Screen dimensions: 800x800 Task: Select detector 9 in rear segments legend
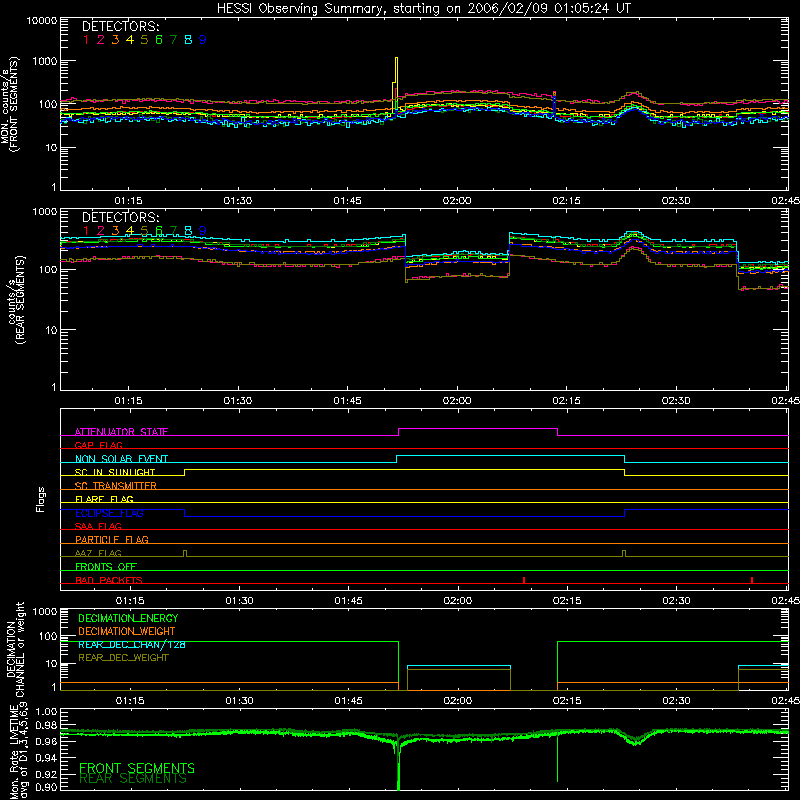[x=203, y=231]
